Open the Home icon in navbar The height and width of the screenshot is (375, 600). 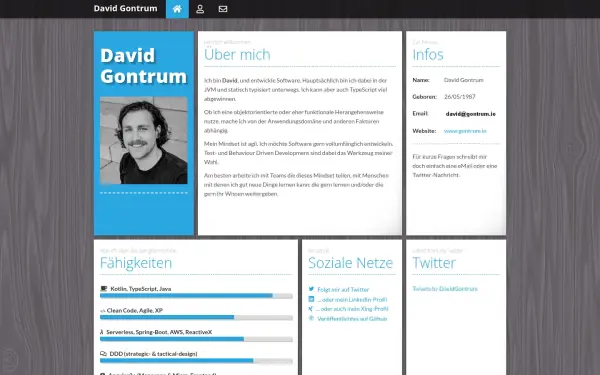[x=177, y=9]
